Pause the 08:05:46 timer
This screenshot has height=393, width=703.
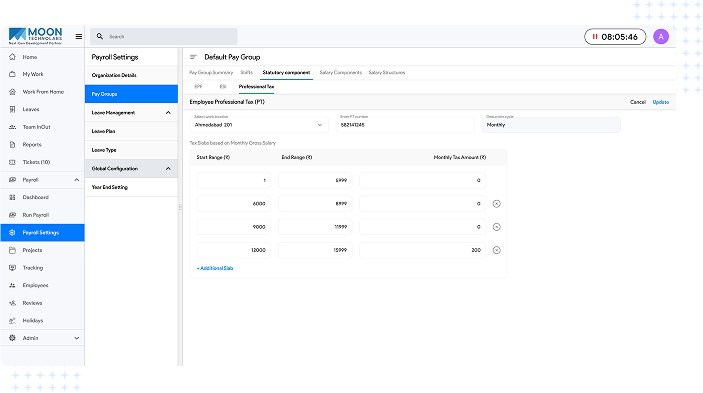tap(595, 37)
